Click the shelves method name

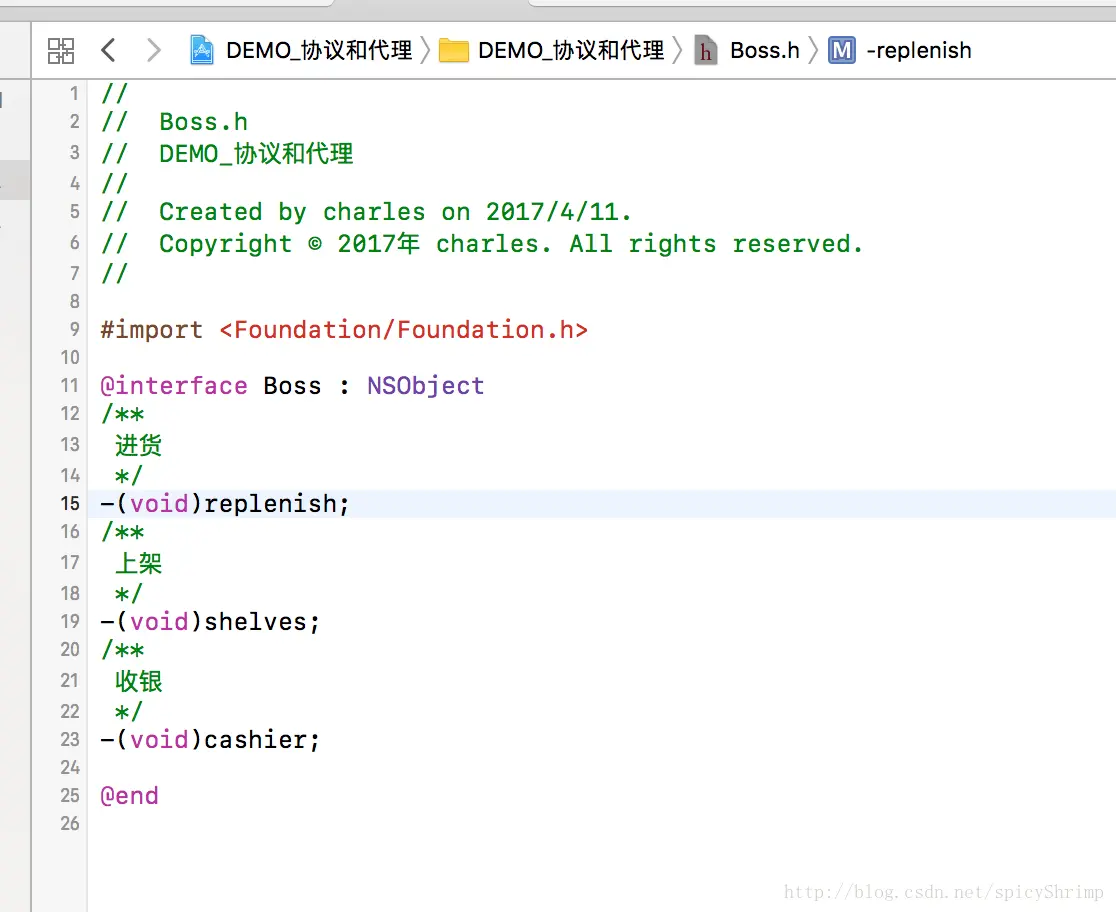256,622
